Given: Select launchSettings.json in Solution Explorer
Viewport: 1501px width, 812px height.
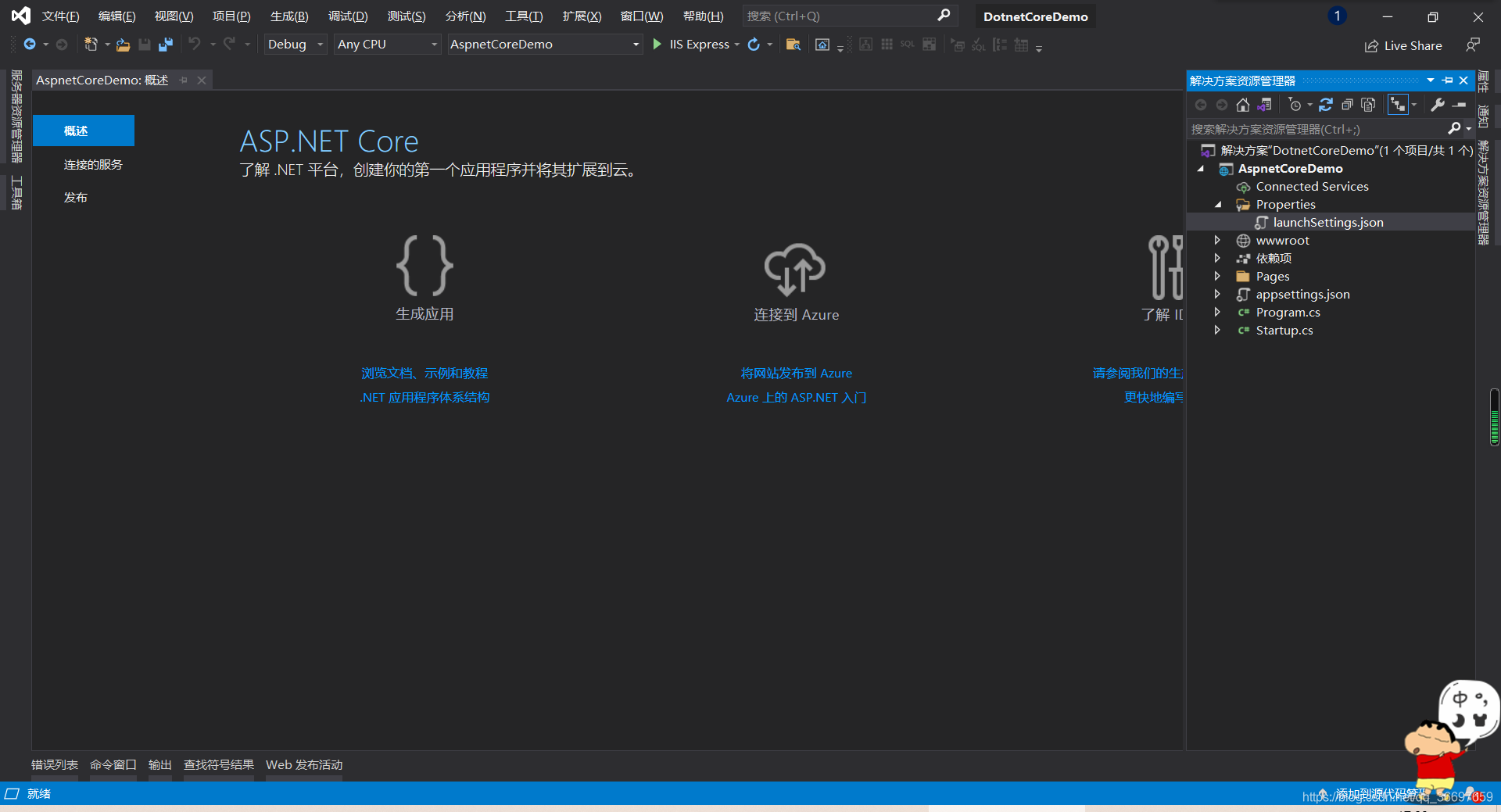Looking at the screenshot, I should tap(1329, 223).
